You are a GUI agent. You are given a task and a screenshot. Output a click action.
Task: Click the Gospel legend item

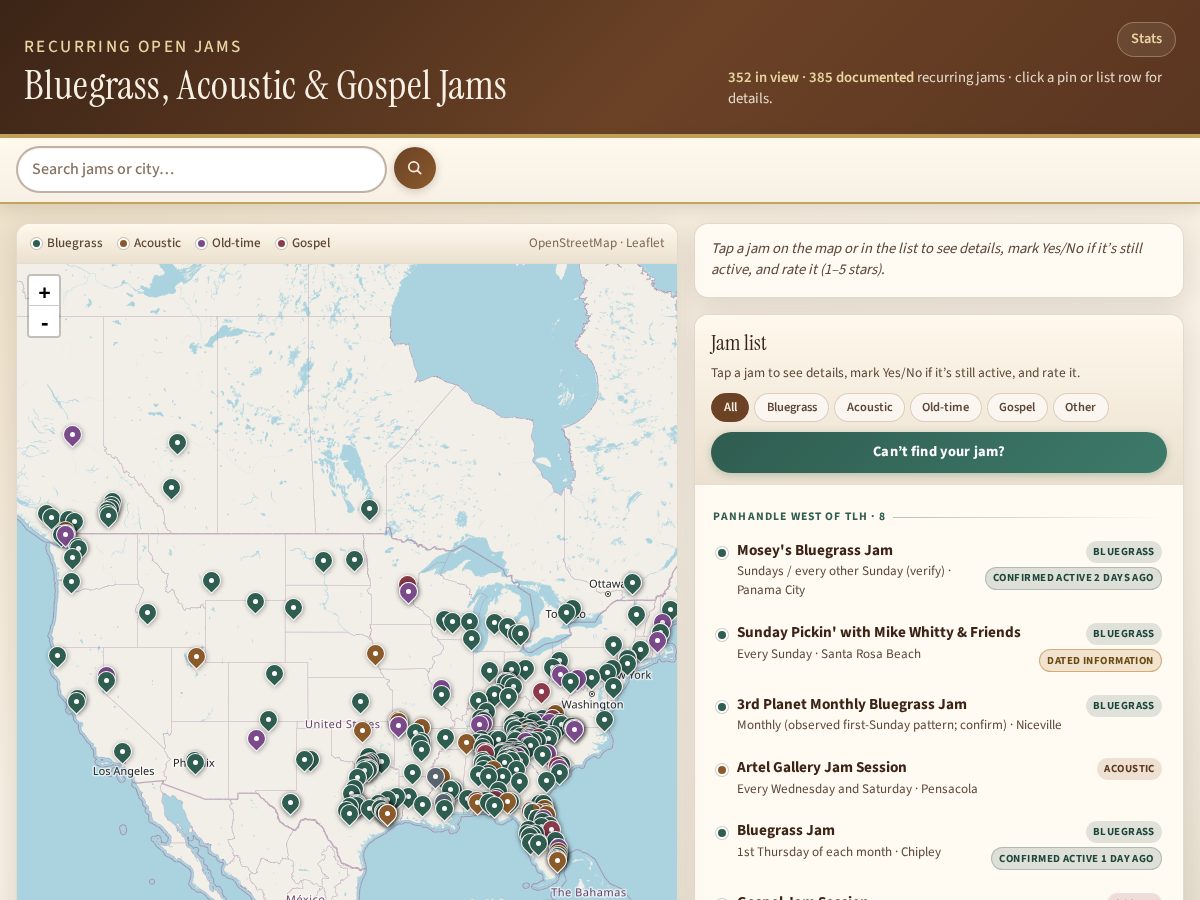click(304, 243)
